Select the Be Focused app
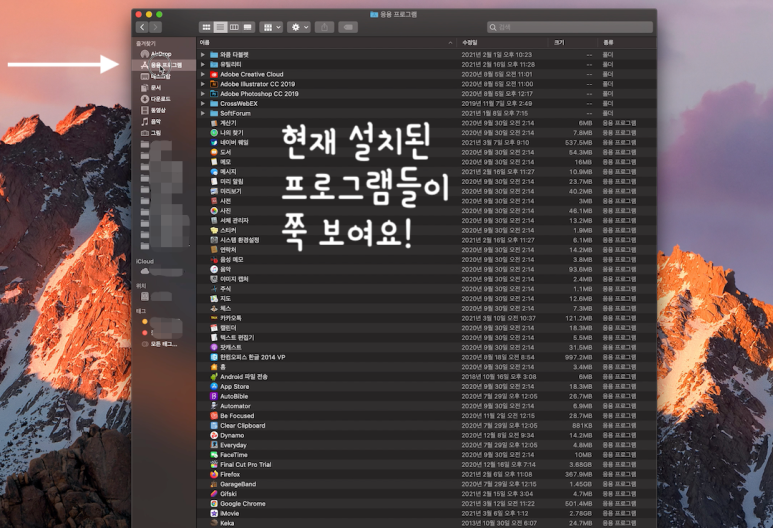This screenshot has width=773, height=528. [x=232, y=416]
